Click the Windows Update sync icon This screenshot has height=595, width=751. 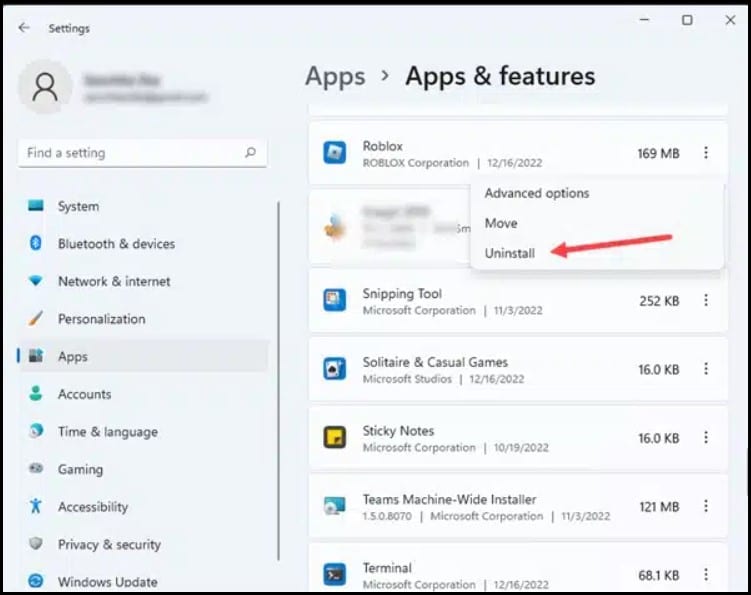[35, 581]
